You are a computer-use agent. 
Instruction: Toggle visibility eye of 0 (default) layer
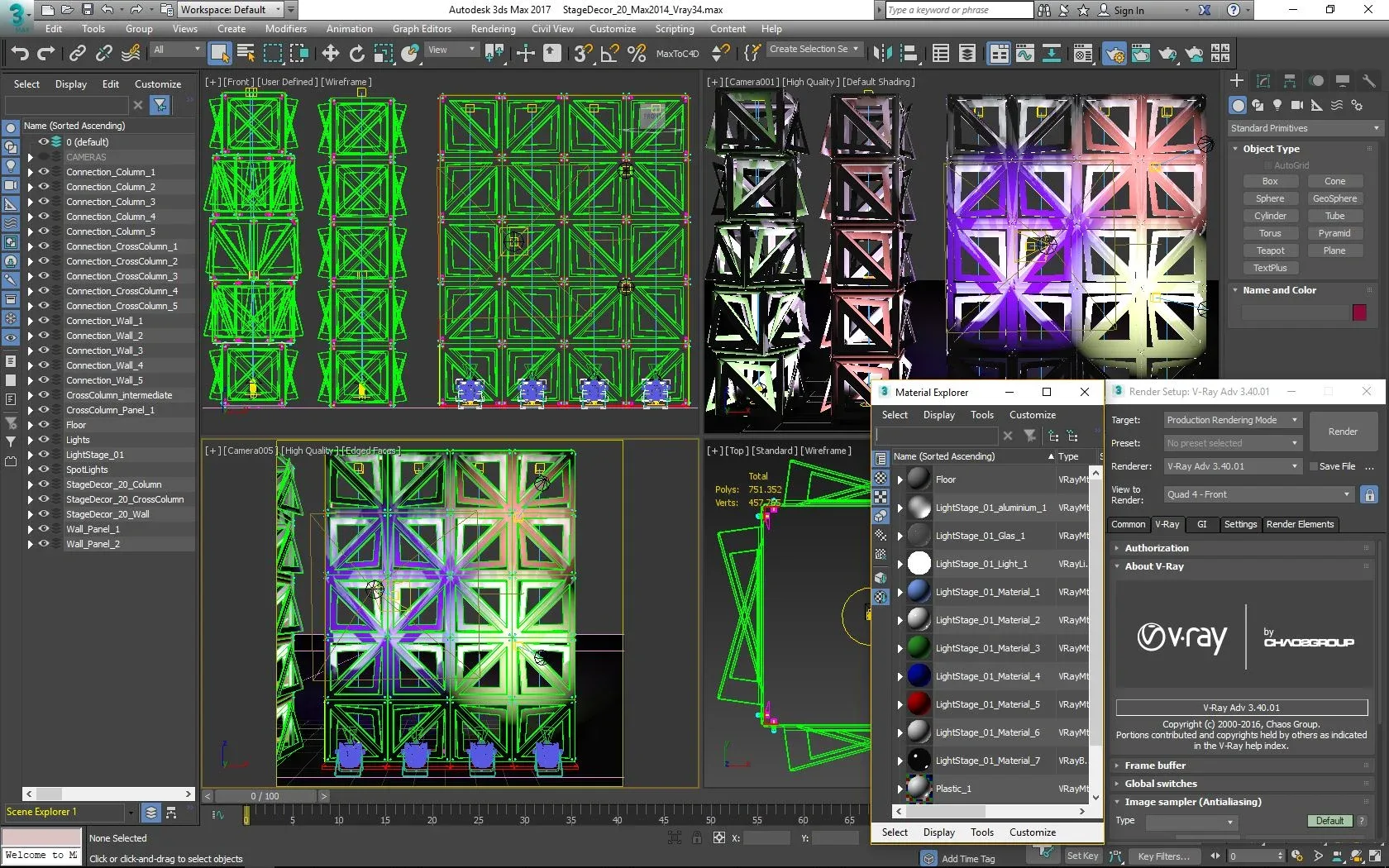point(44,142)
